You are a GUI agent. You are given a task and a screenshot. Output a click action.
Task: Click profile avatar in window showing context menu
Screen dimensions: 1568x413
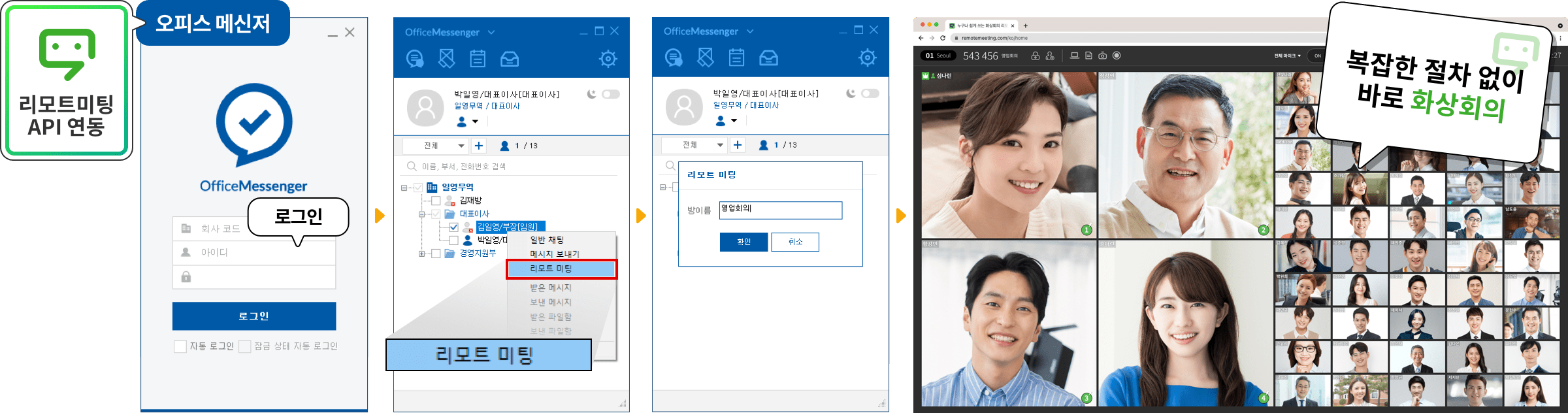click(x=425, y=108)
